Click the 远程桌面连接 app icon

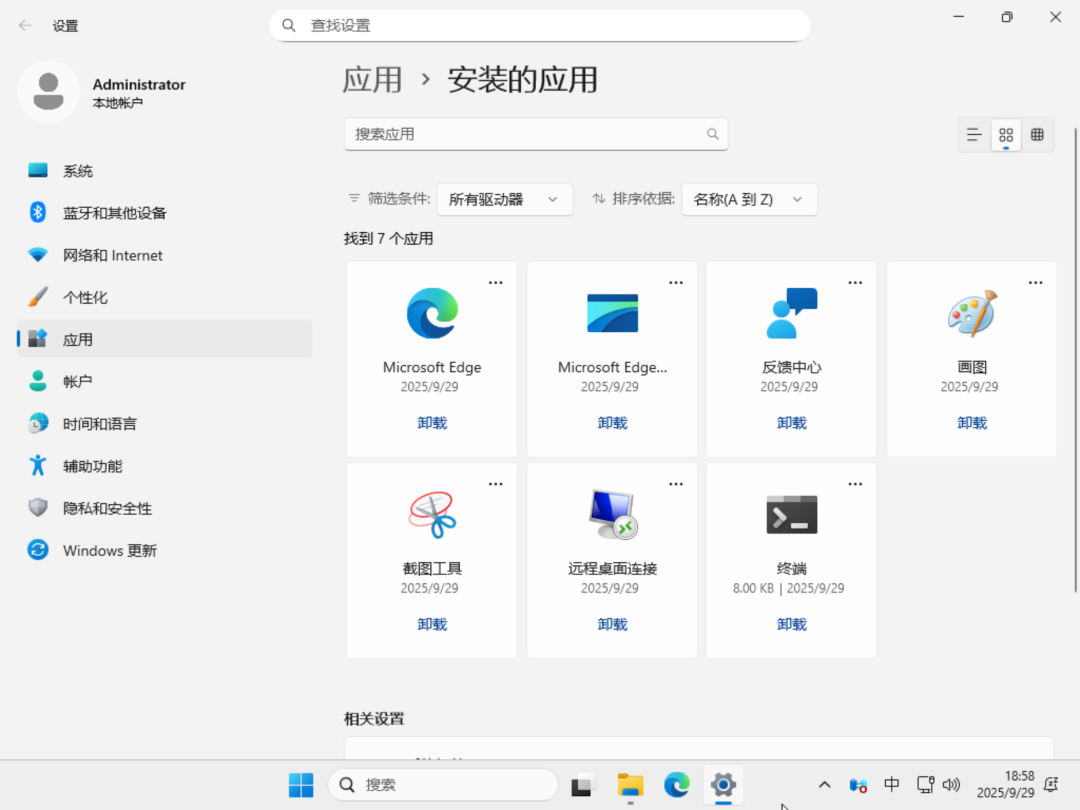click(x=612, y=515)
